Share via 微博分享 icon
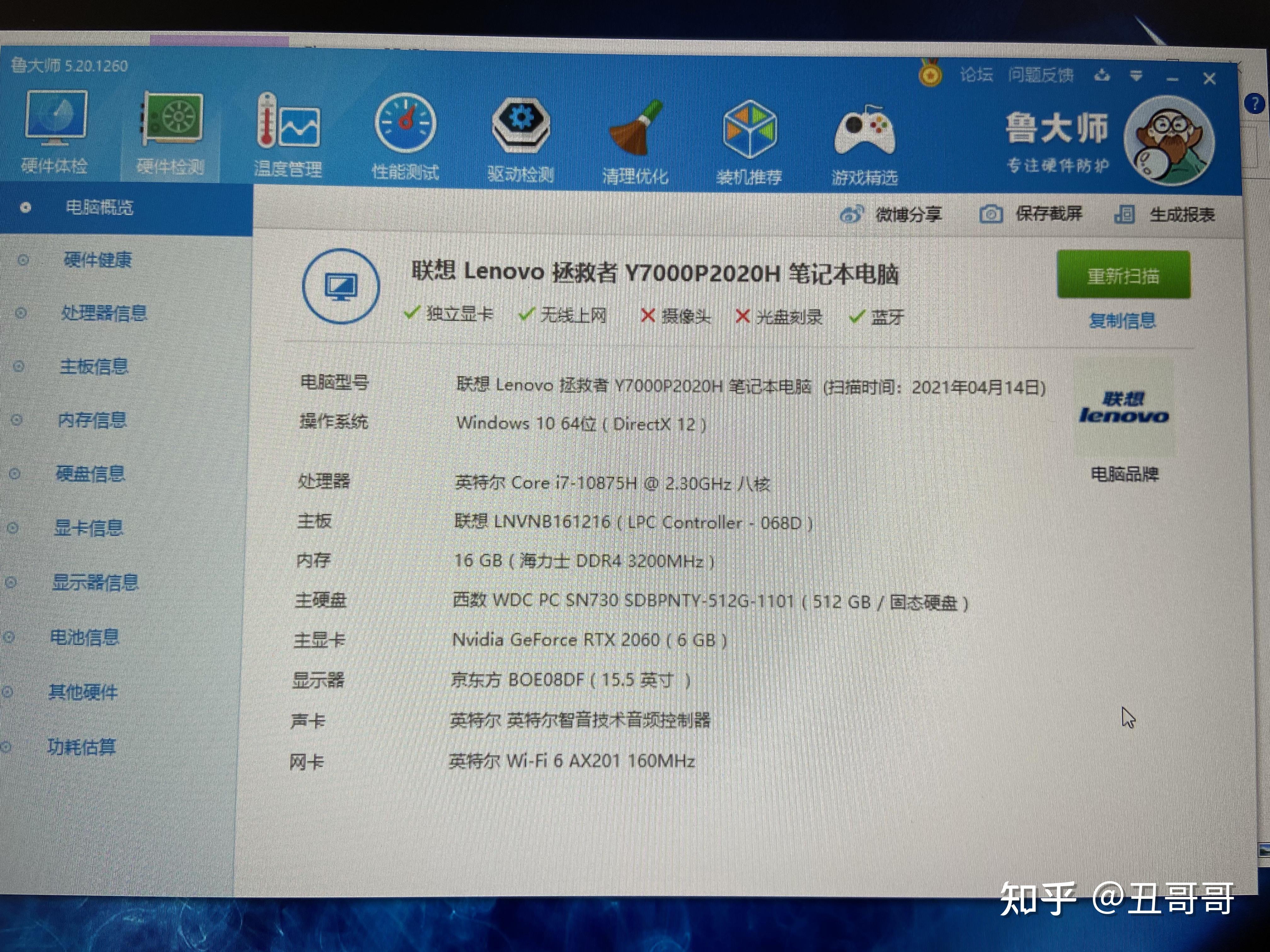1270x952 pixels. 851,215
